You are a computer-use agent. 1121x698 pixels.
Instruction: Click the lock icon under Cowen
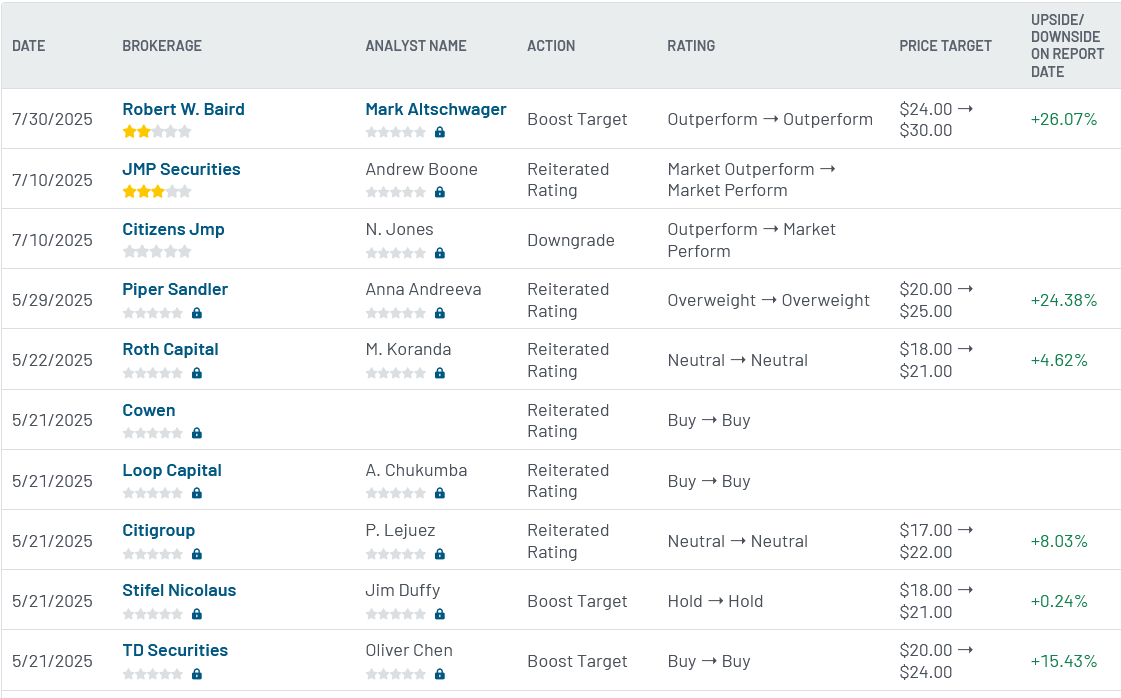(197, 433)
